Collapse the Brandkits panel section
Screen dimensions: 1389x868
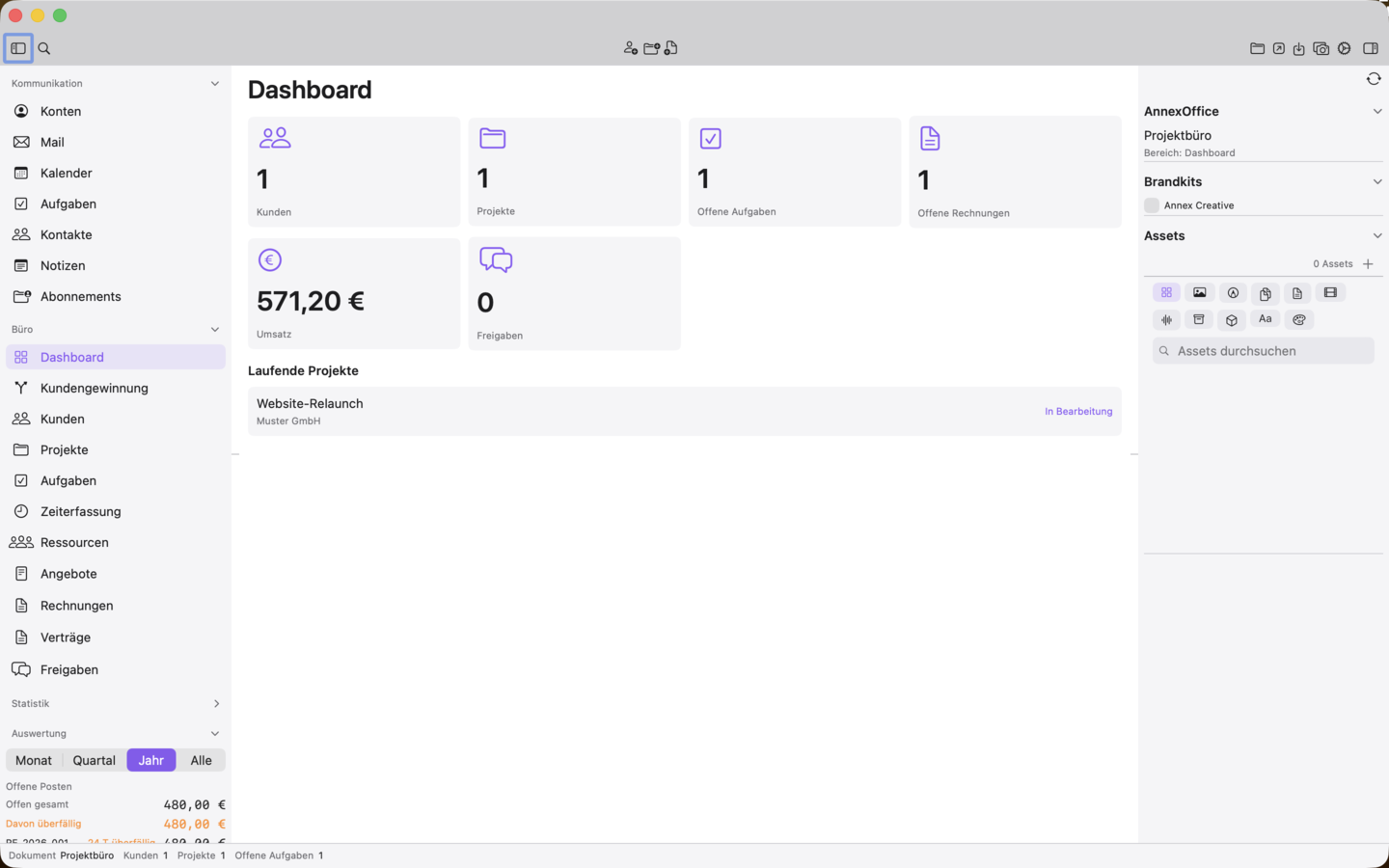1377,182
